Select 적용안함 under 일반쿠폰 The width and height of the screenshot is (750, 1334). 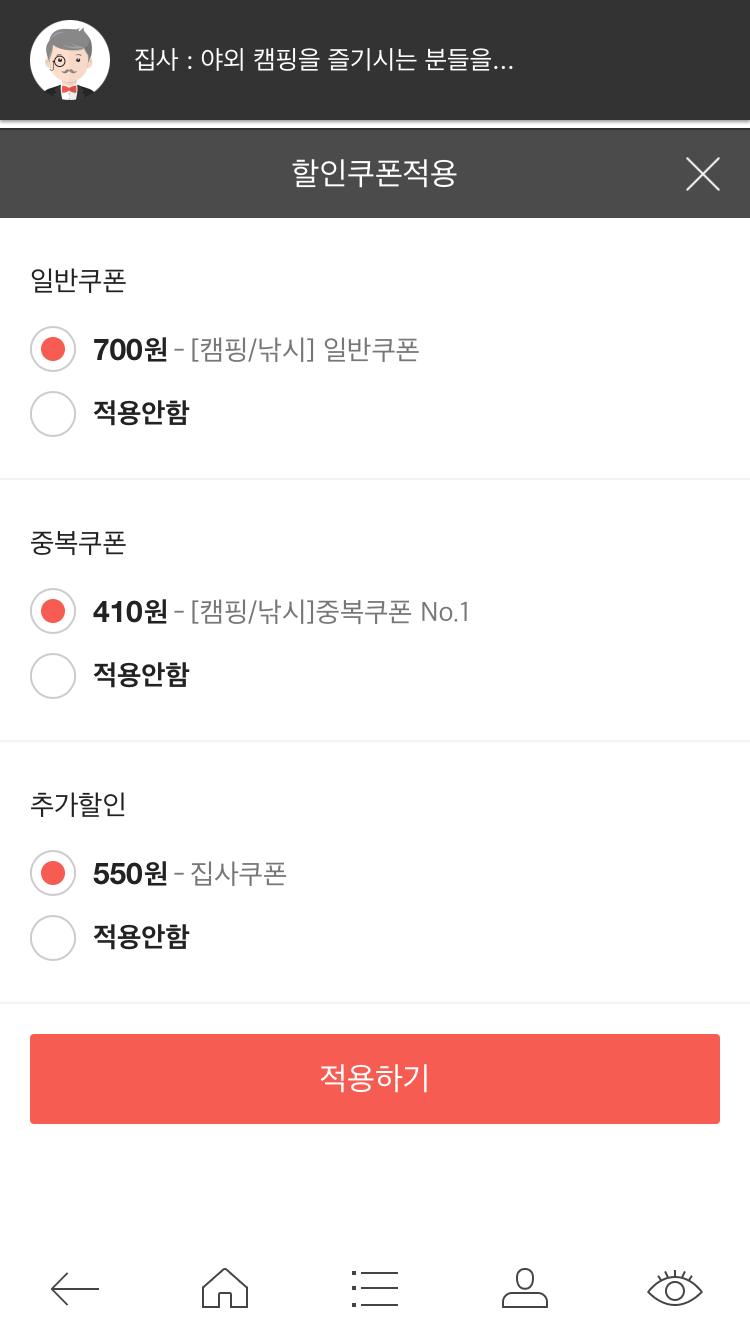point(53,413)
